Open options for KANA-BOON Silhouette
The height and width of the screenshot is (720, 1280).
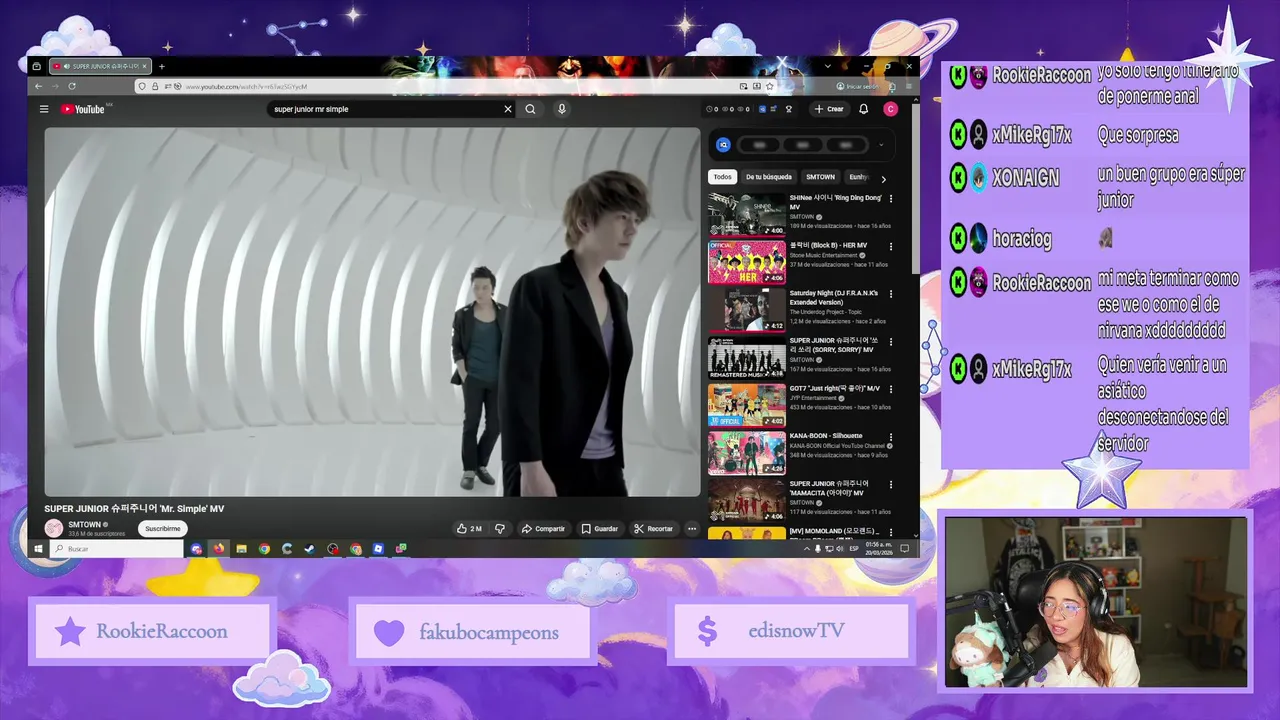pos(891,437)
